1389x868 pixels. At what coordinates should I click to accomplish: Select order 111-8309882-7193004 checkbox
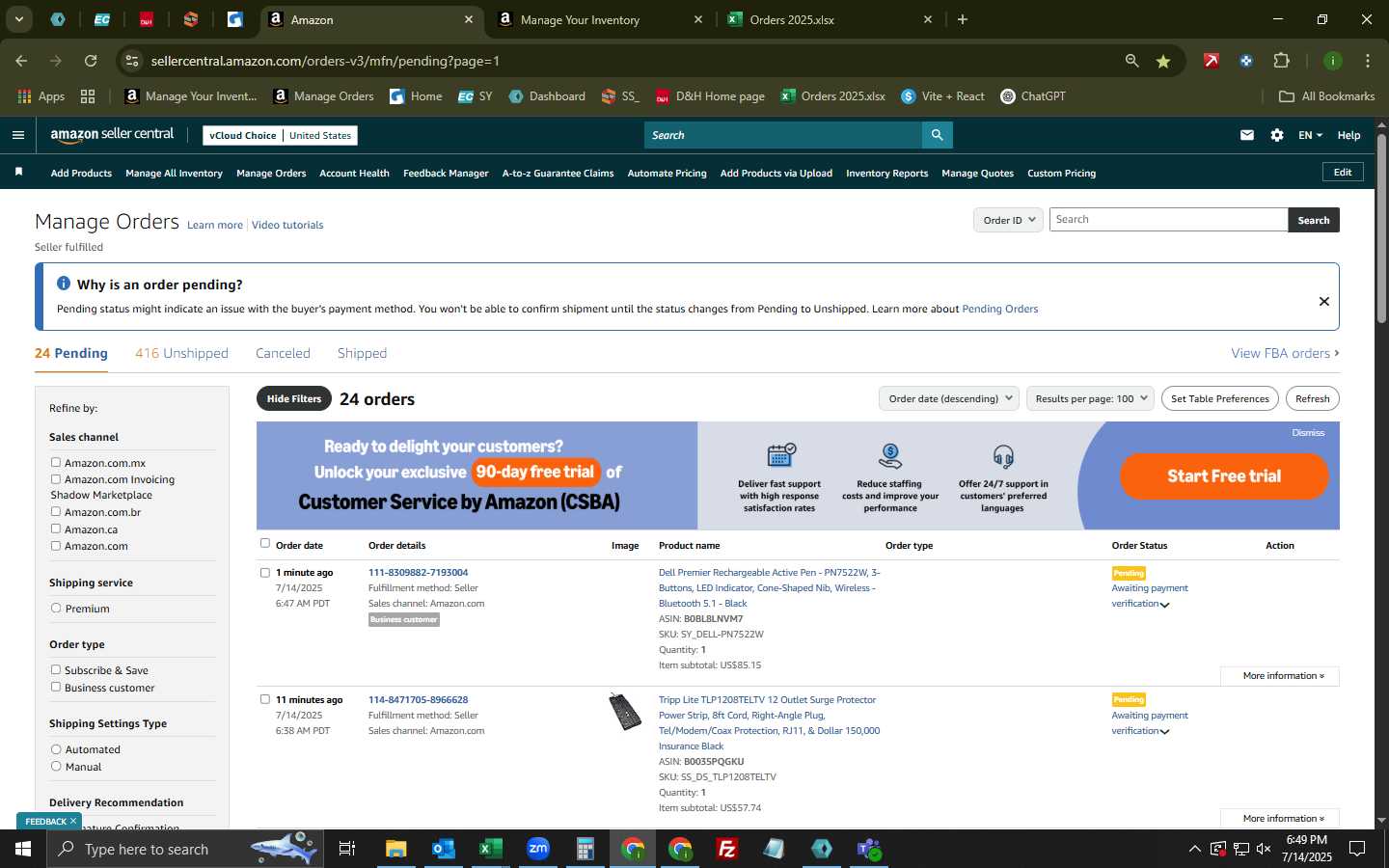coord(265,573)
